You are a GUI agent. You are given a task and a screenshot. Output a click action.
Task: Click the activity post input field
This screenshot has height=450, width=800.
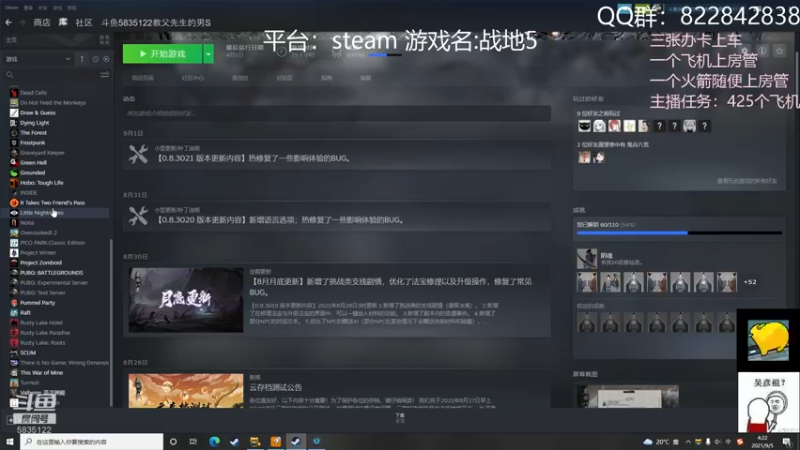(337, 113)
